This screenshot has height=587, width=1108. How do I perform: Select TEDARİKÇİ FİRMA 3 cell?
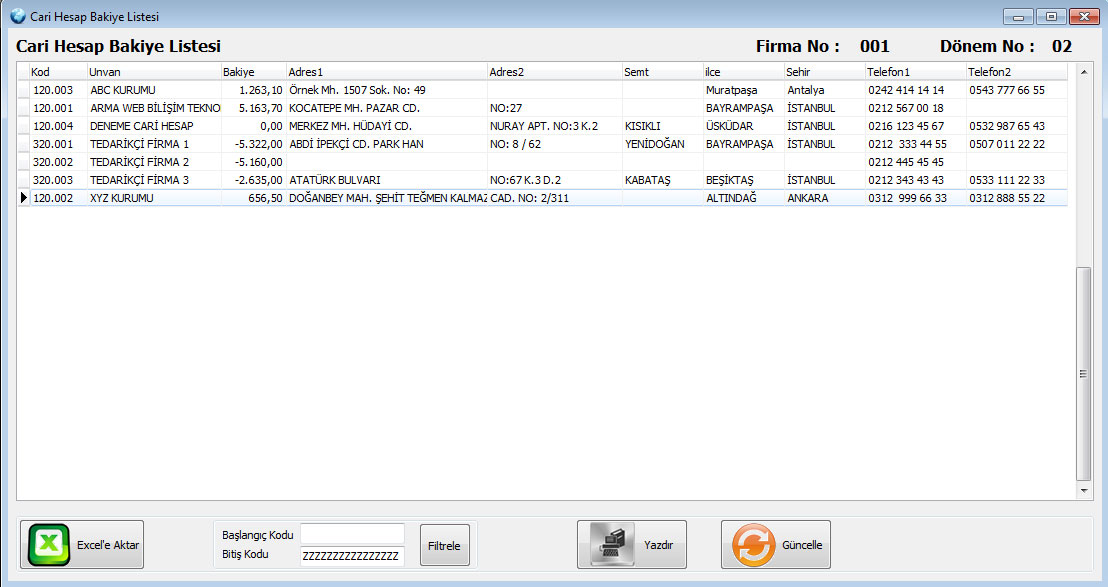click(x=154, y=180)
